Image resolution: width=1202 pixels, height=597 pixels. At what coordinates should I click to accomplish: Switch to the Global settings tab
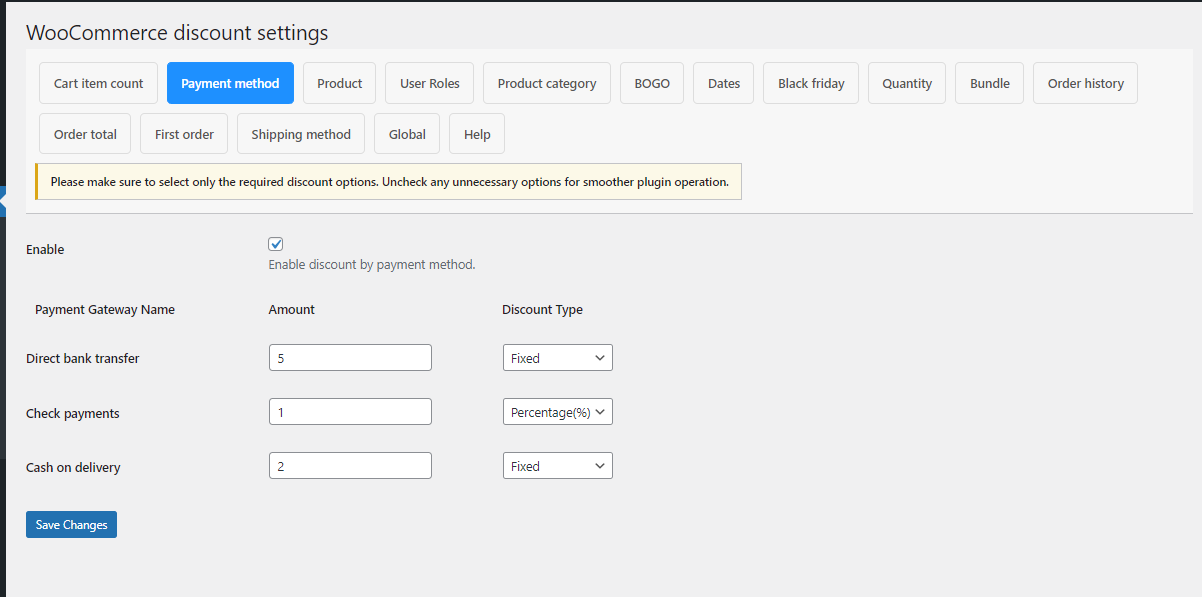[406, 133]
